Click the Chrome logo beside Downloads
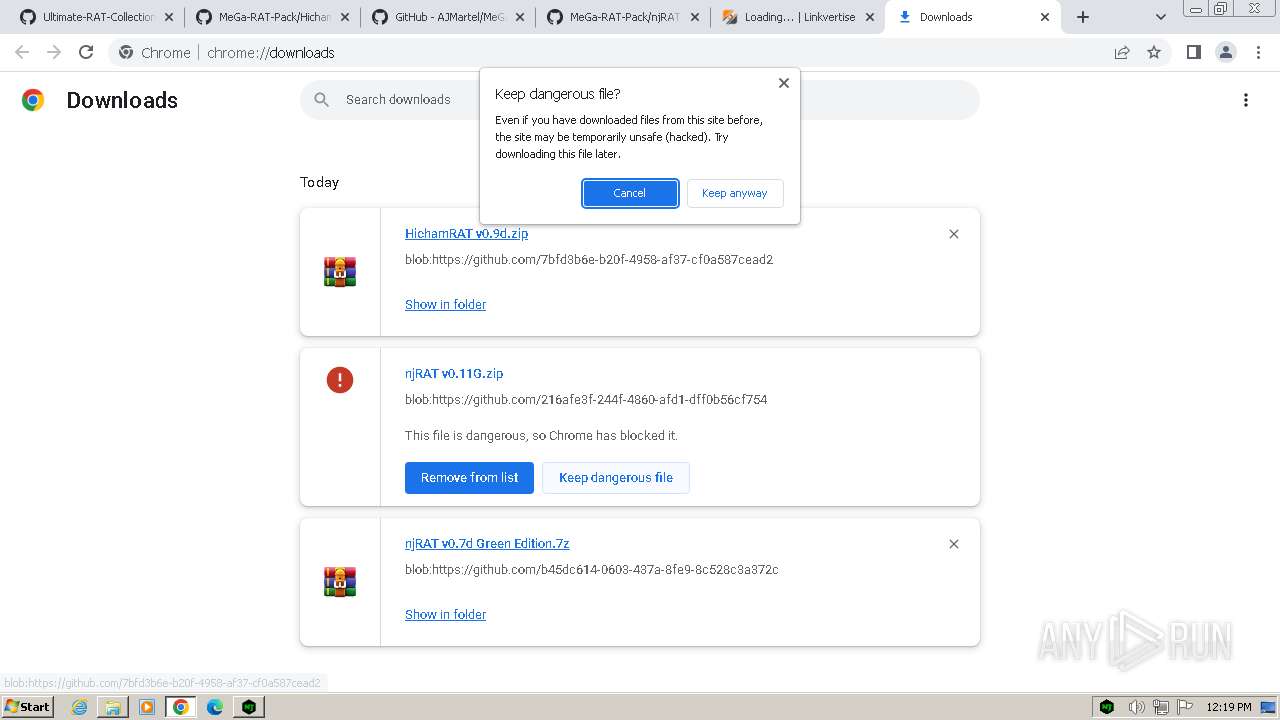The image size is (1280, 720). [x=33, y=100]
